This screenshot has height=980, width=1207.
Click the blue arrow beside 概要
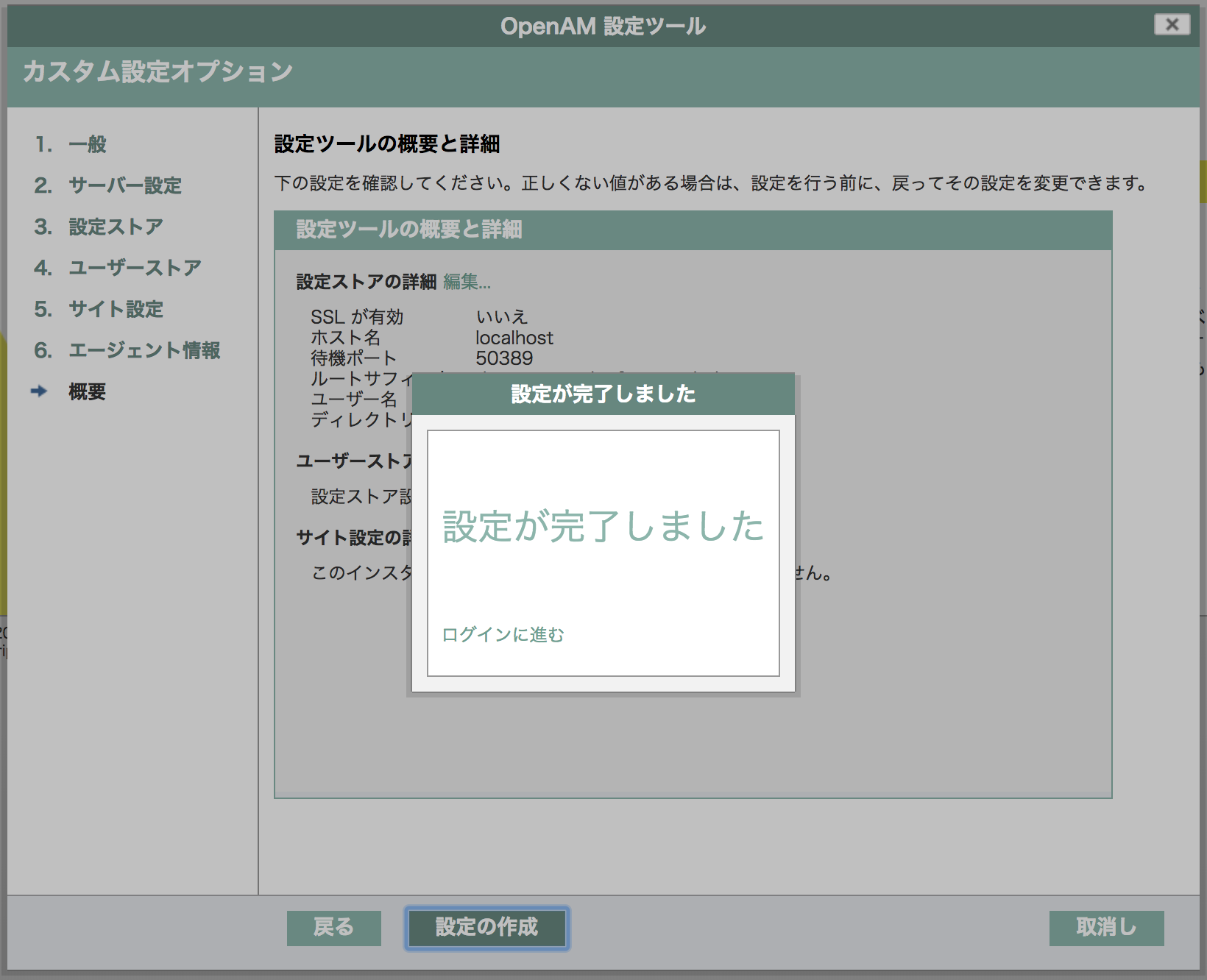[x=39, y=391]
